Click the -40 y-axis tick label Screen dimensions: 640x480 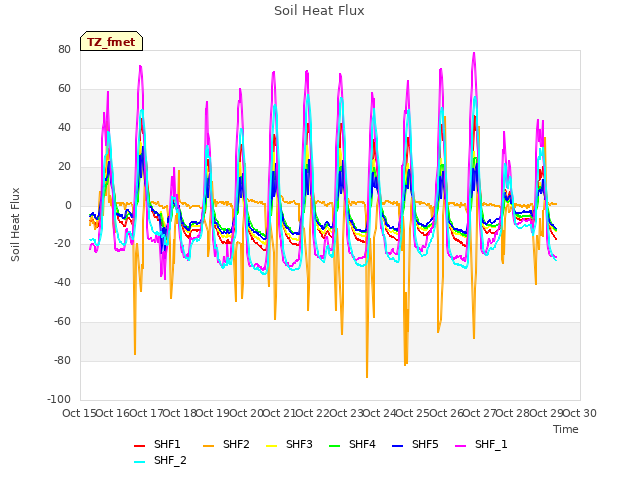click(x=62, y=282)
